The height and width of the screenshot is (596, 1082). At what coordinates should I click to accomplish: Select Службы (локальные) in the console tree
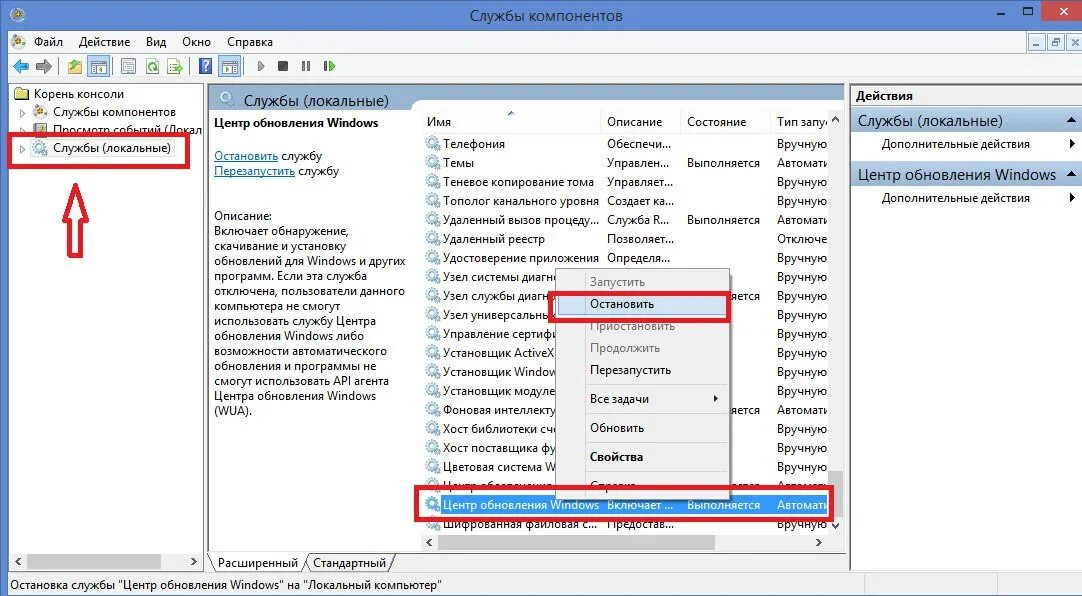tap(112, 148)
